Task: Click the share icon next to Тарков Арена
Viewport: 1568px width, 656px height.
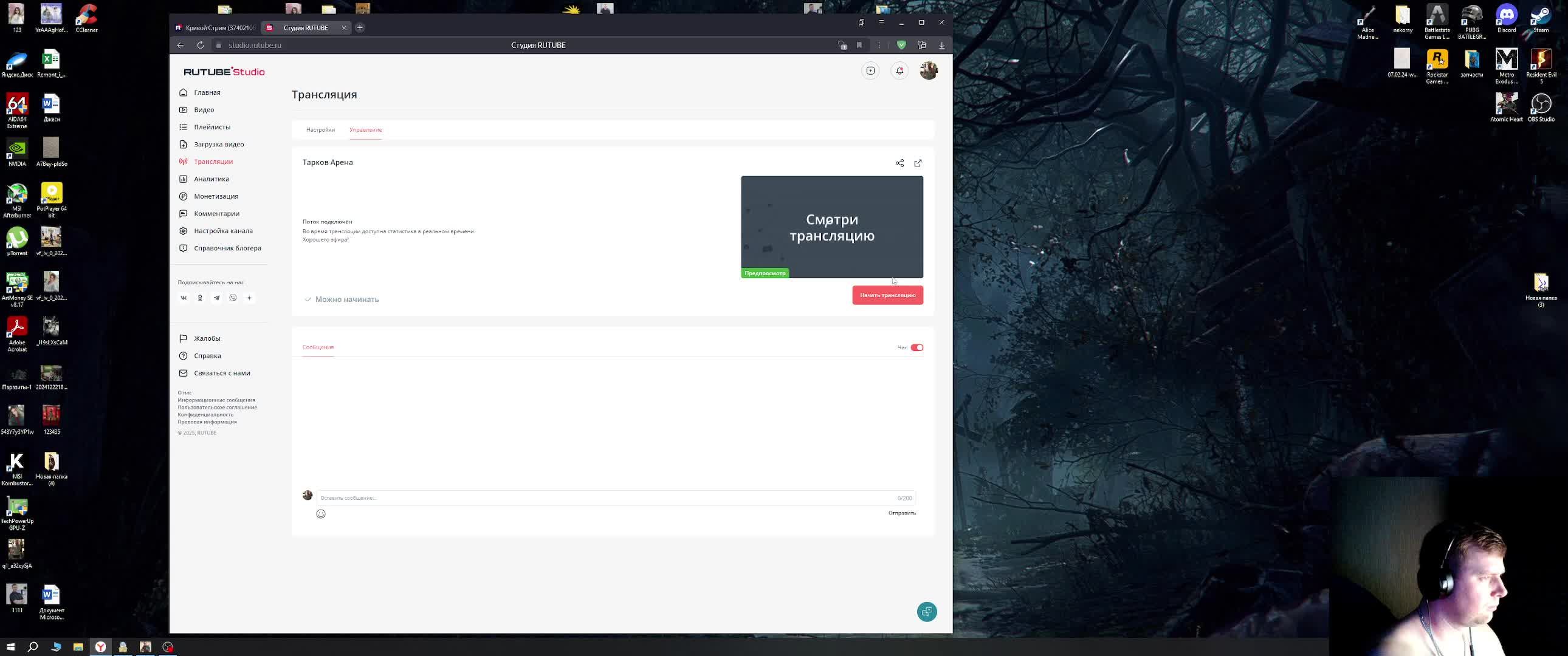Action: [899, 163]
